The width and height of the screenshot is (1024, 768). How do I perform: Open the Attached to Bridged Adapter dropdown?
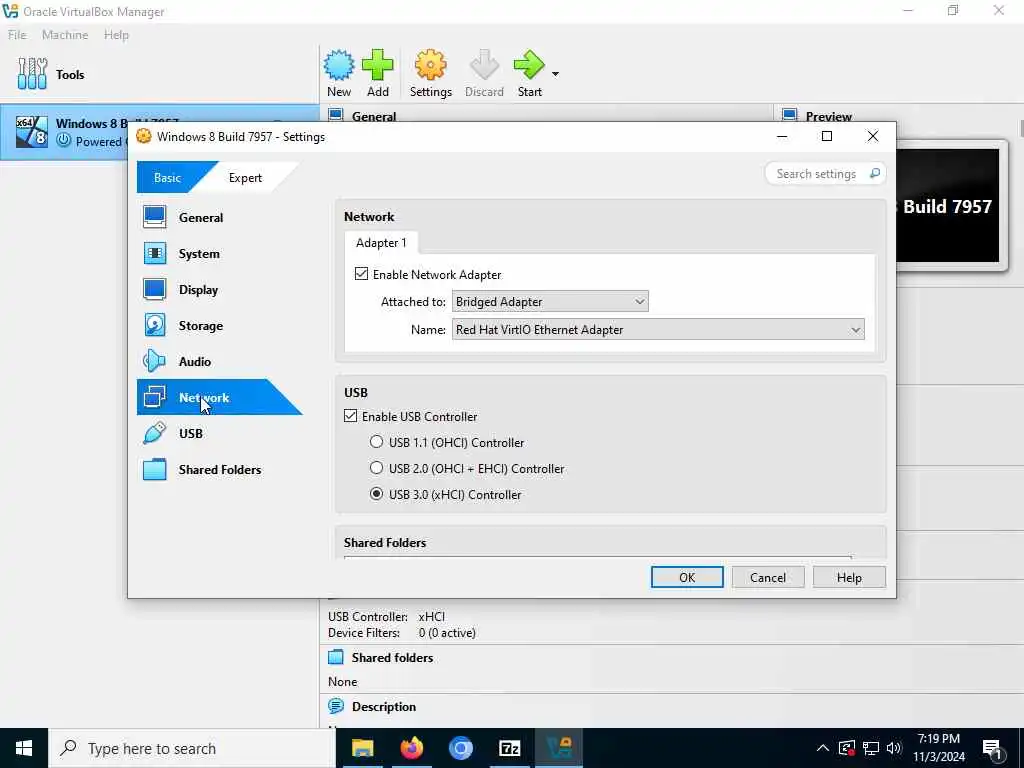pos(550,302)
